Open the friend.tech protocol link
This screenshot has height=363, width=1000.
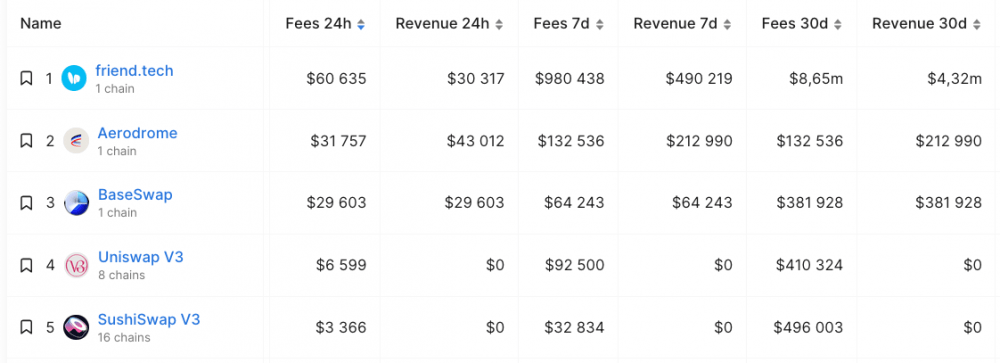(x=135, y=70)
